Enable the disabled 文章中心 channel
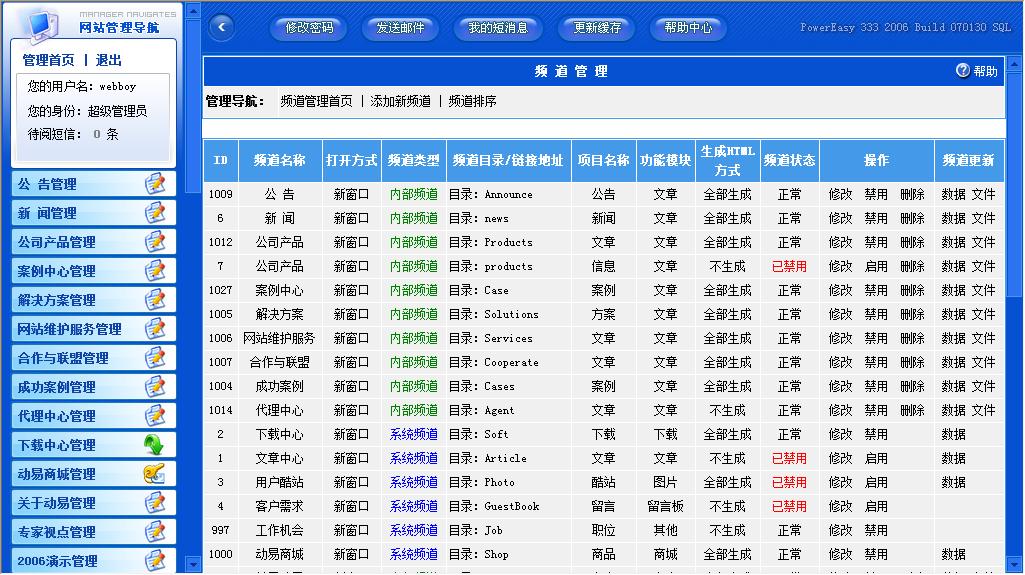The image size is (1025, 575). (876, 459)
